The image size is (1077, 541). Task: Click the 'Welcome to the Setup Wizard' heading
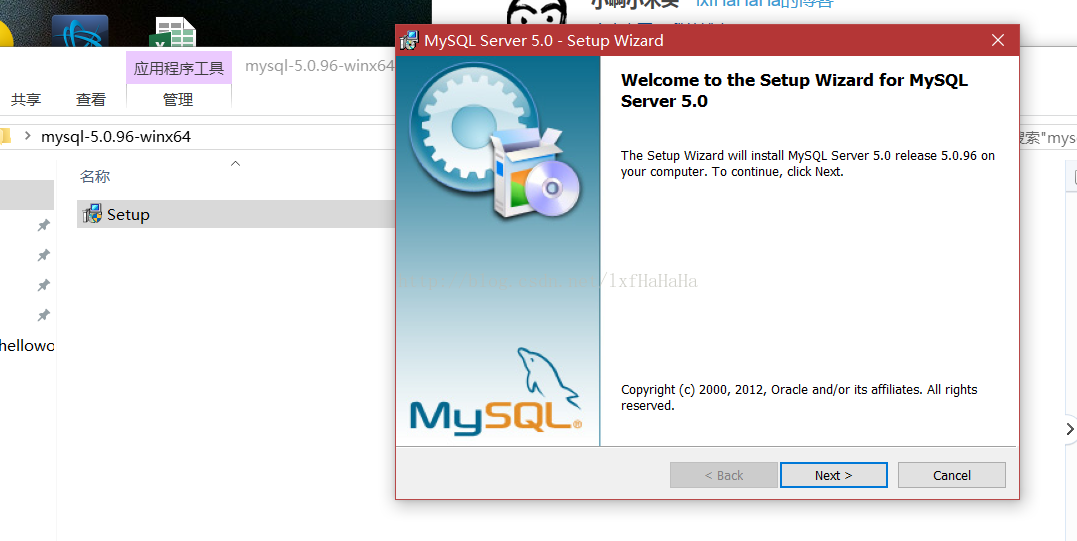[x=794, y=91]
